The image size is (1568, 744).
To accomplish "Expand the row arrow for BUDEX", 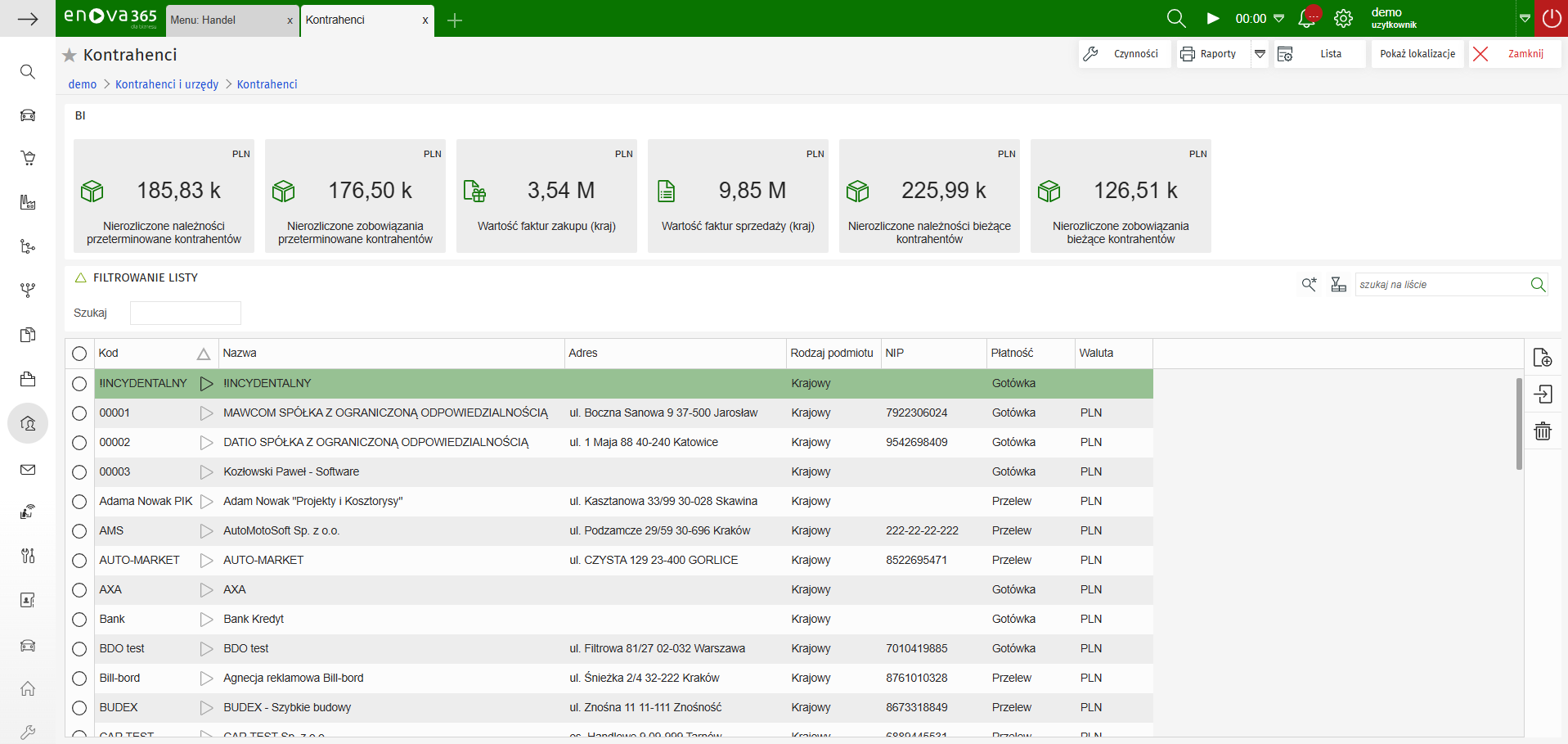I will pos(206,708).
